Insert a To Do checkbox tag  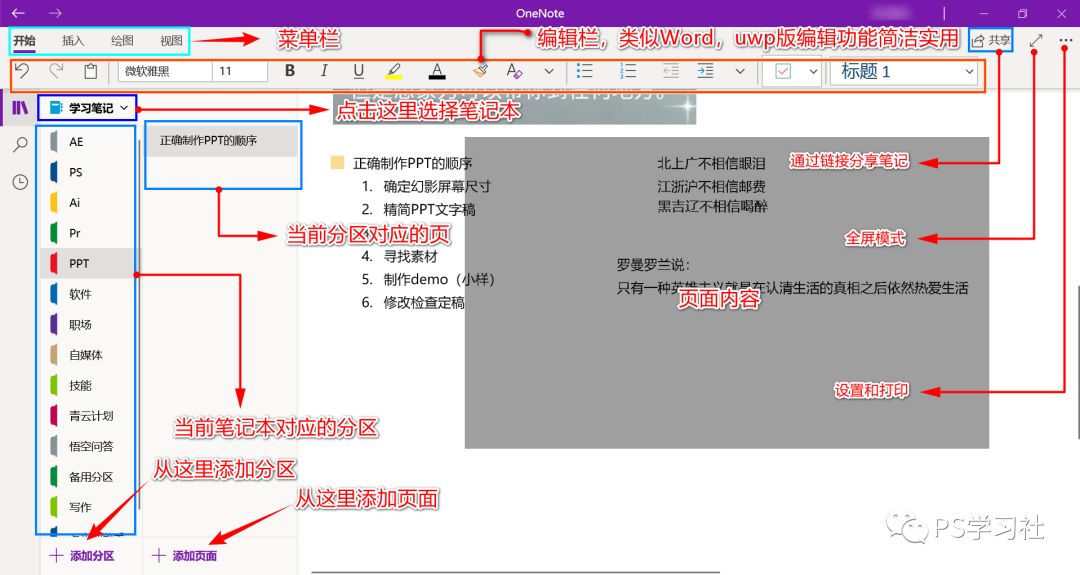pos(783,72)
